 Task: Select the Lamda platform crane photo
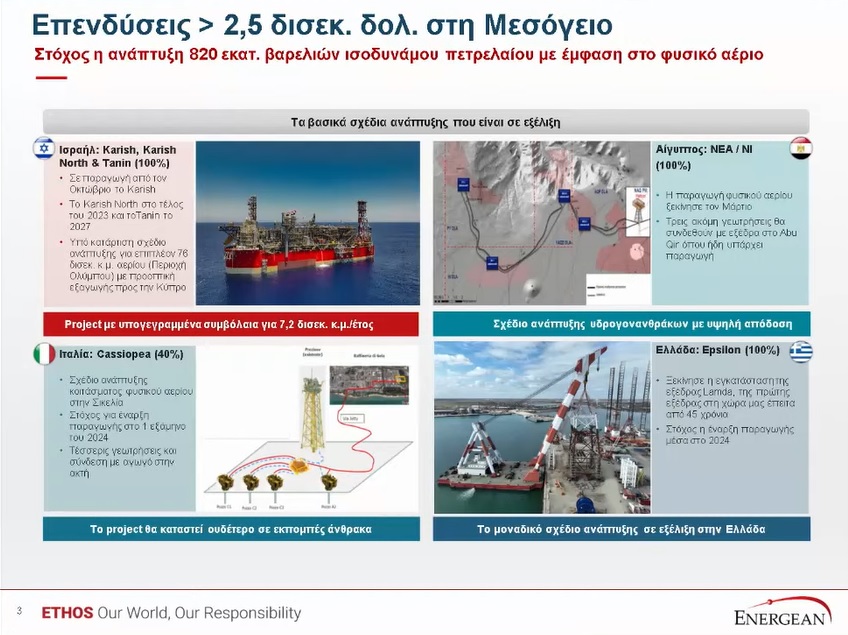click(x=542, y=427)
